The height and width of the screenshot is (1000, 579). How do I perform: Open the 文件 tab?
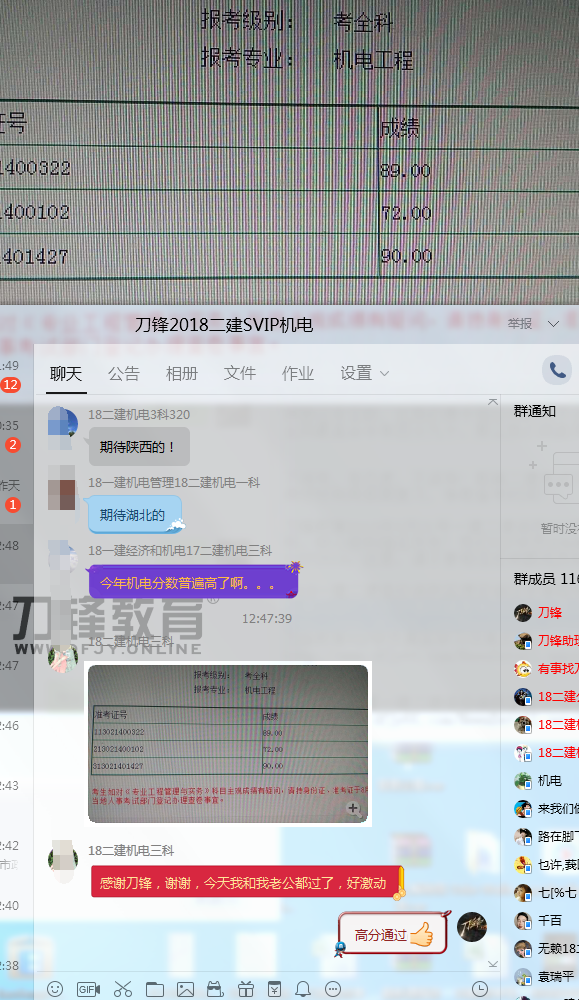point(240,373)
